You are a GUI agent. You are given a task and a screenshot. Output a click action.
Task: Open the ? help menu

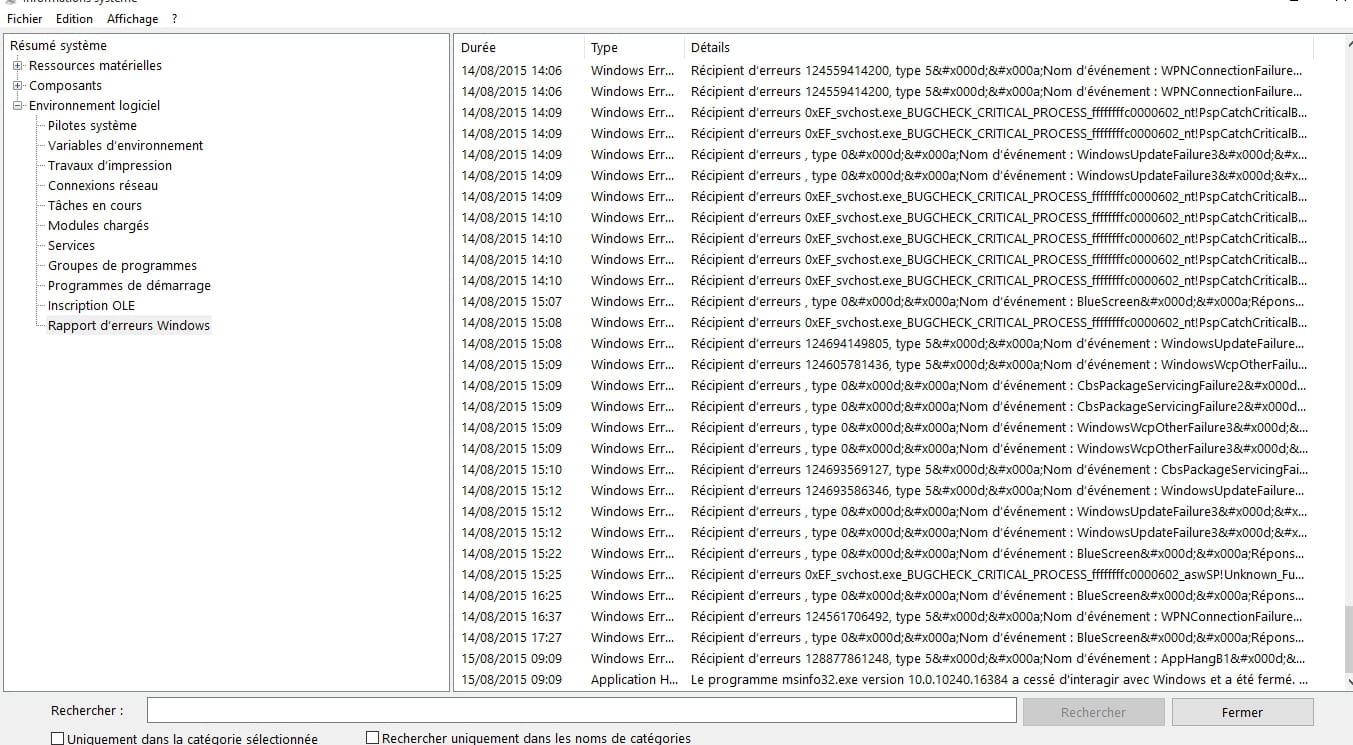(174, 19)
